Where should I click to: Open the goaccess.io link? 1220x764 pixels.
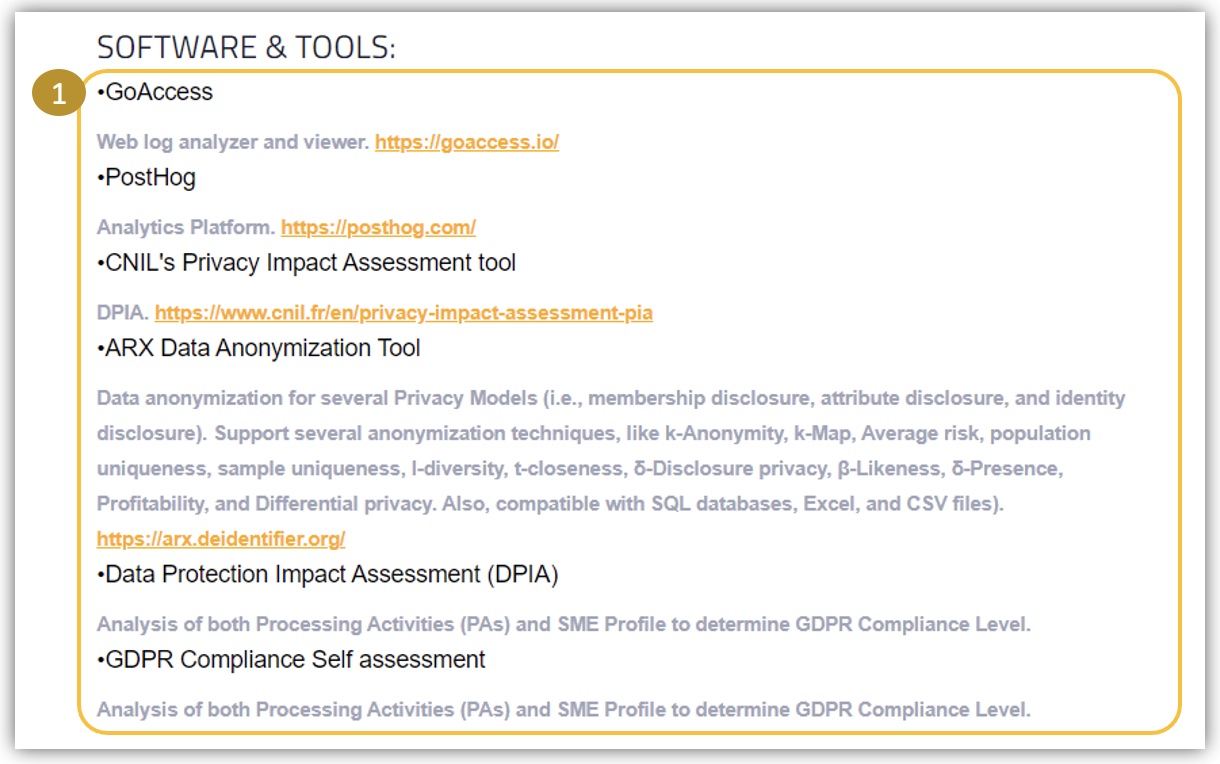coord(467,142)
